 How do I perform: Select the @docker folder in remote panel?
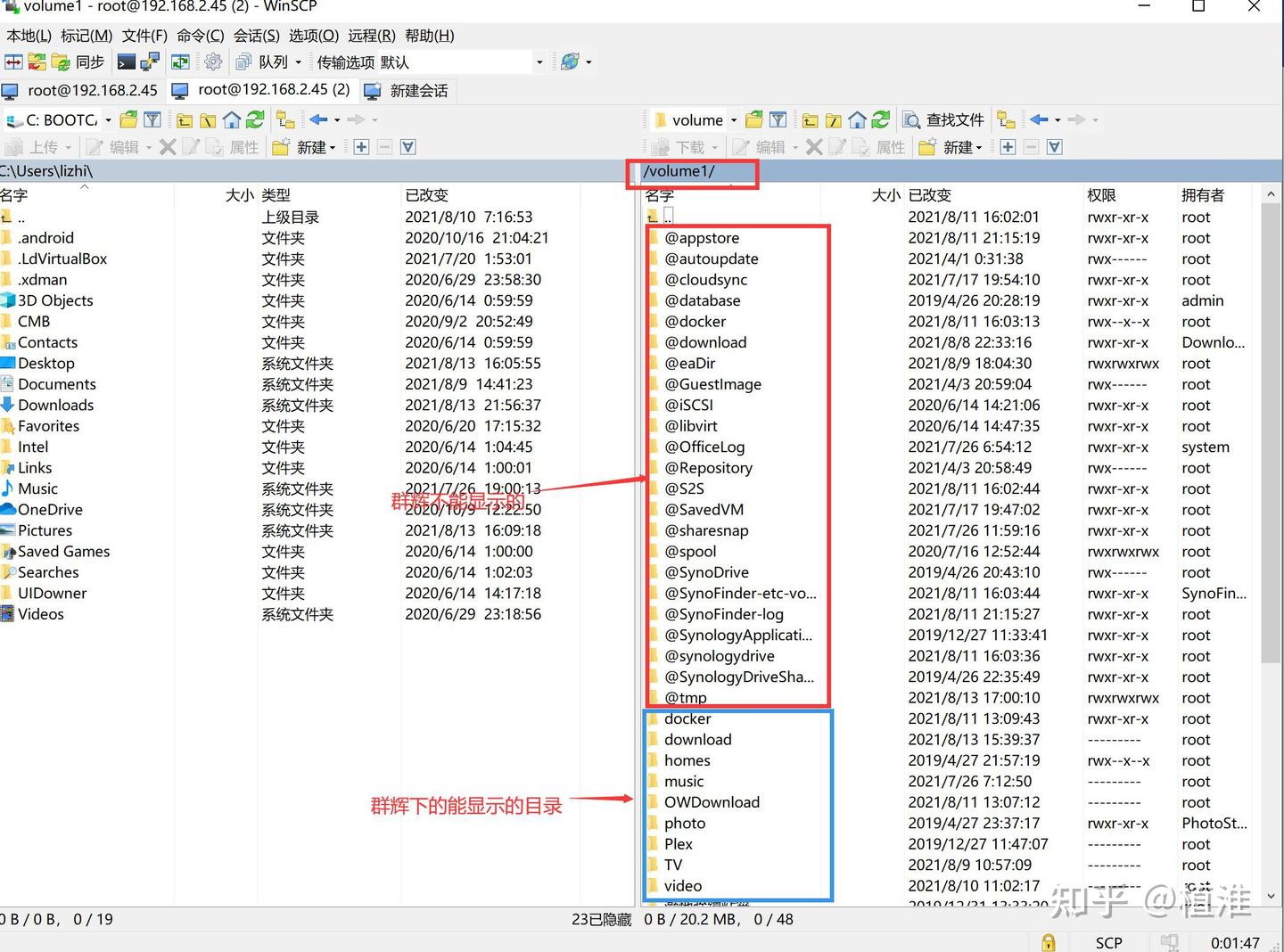695,322
